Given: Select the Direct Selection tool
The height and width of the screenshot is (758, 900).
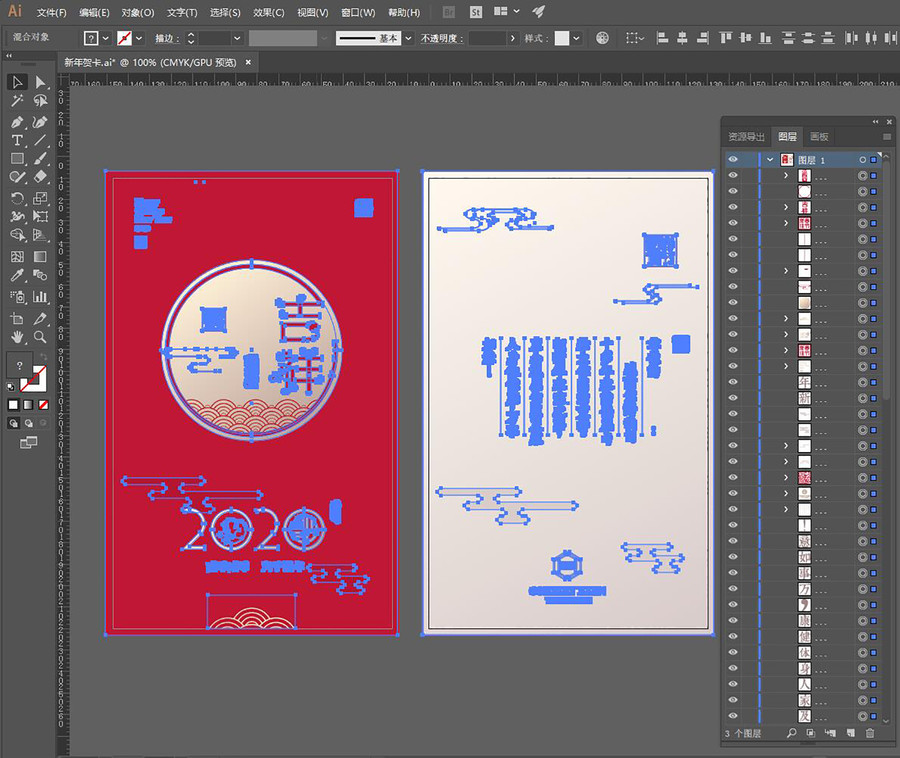Looking at the screenshot, I should (x=40, y=82).
